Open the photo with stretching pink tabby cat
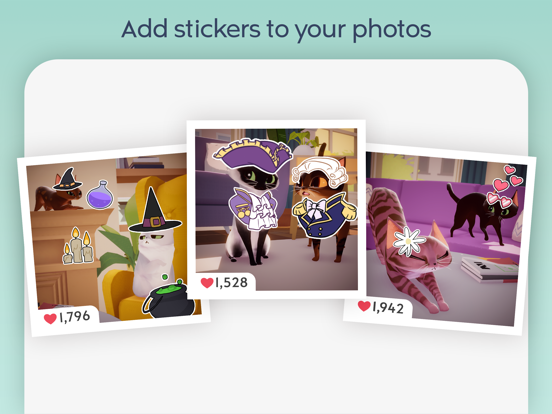The height and width of the screenshot is (414, 552). [x=439, y=239]
